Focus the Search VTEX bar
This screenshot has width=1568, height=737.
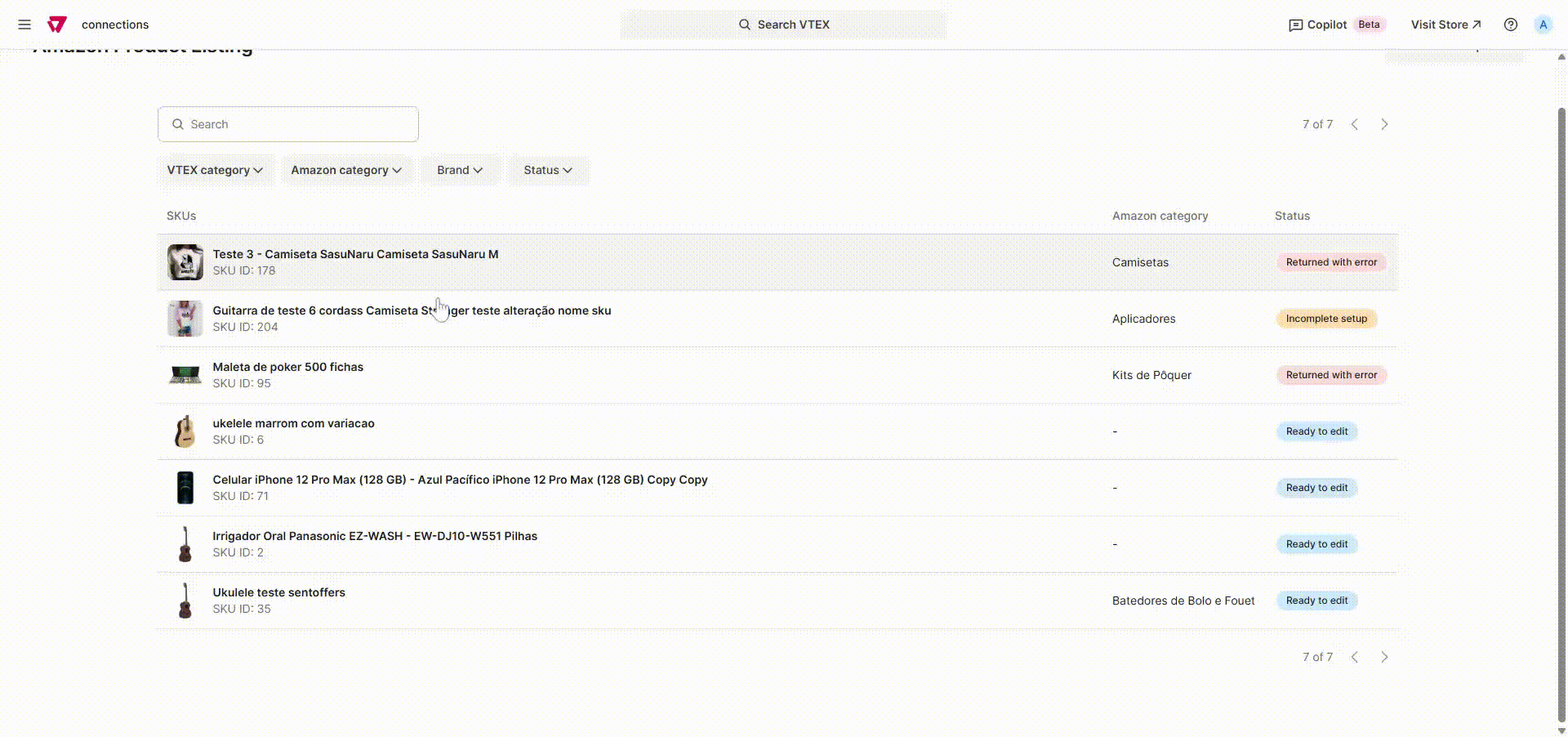784,25
